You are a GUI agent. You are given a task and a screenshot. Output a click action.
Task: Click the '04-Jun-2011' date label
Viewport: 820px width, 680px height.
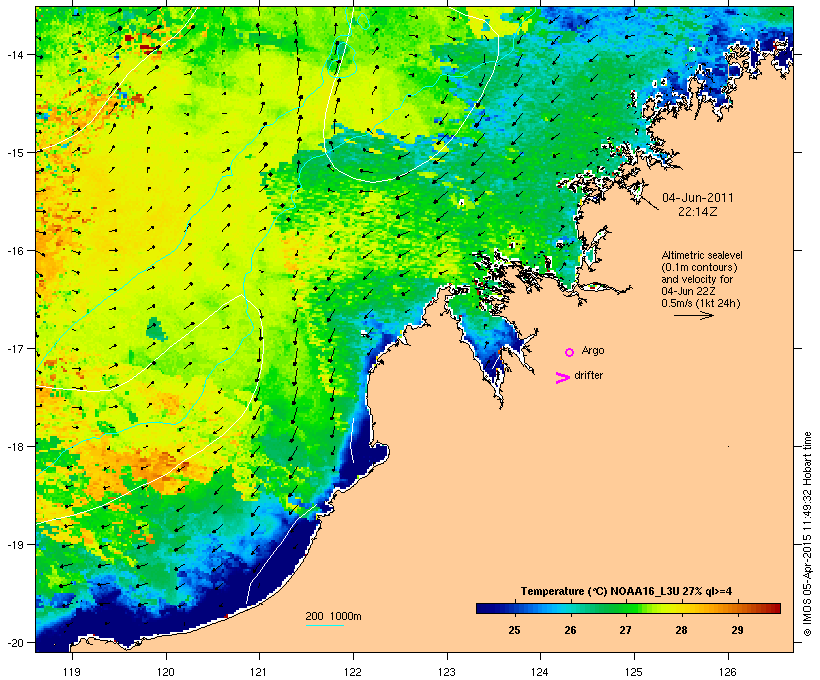(698, 198)
